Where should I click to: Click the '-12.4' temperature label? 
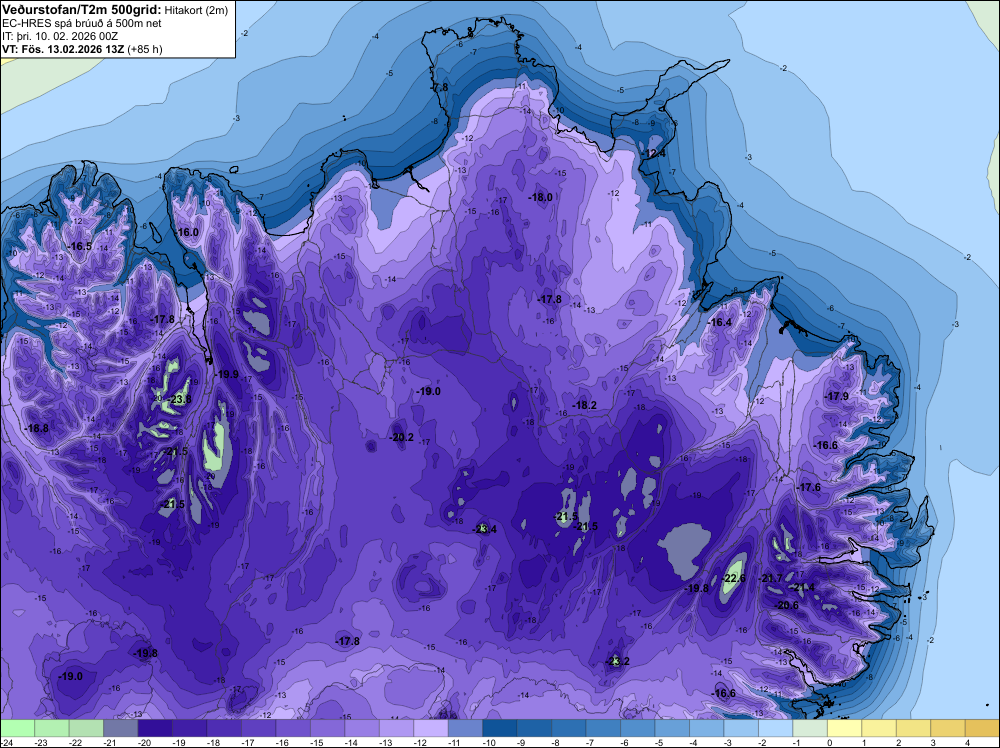[x=654, y=153]
